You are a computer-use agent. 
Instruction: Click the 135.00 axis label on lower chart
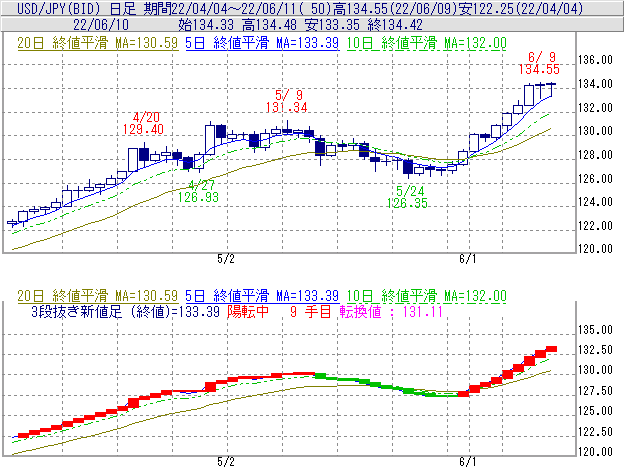click(x=595, y=330)
